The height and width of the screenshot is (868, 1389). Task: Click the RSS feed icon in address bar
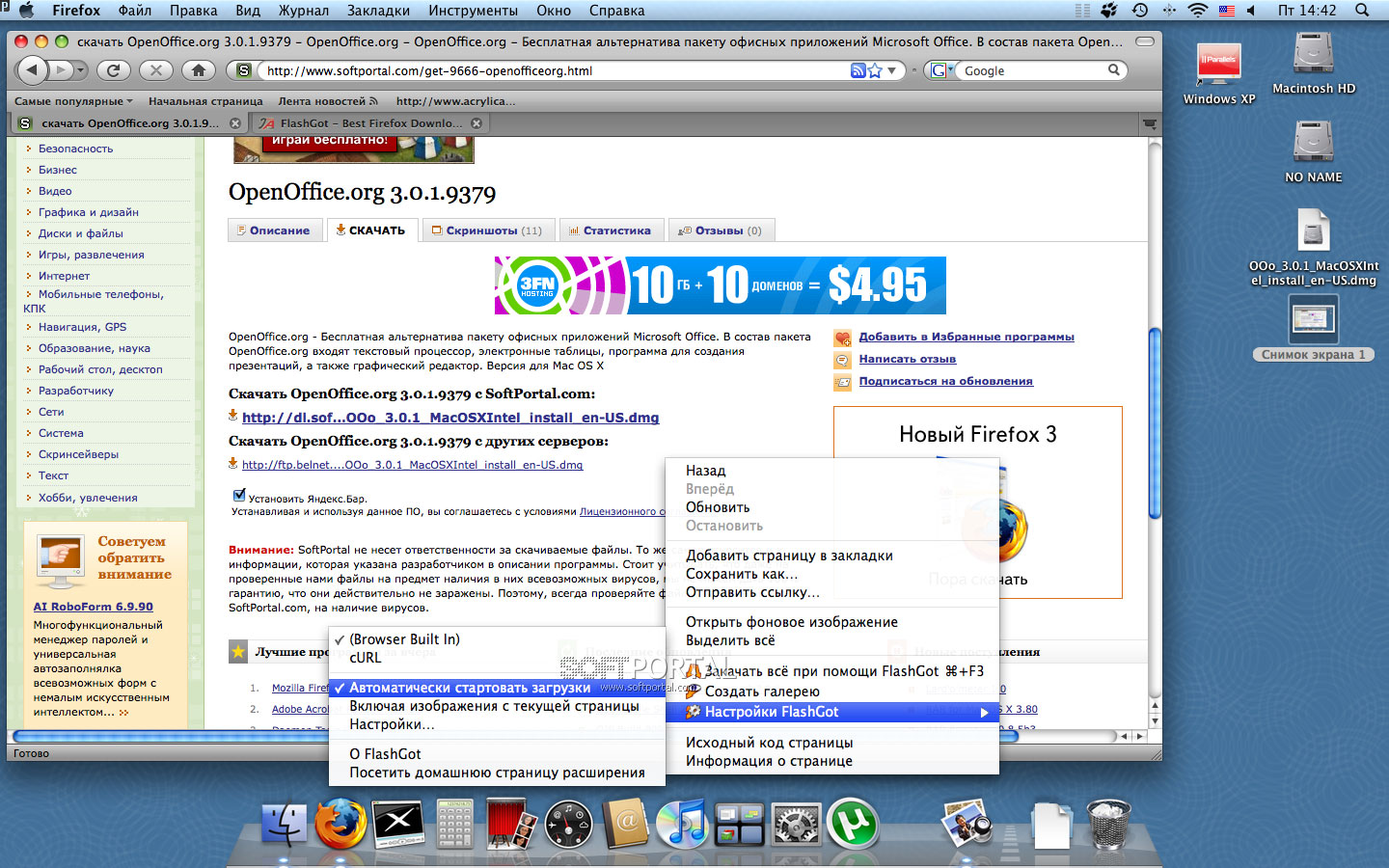(858, 70)
